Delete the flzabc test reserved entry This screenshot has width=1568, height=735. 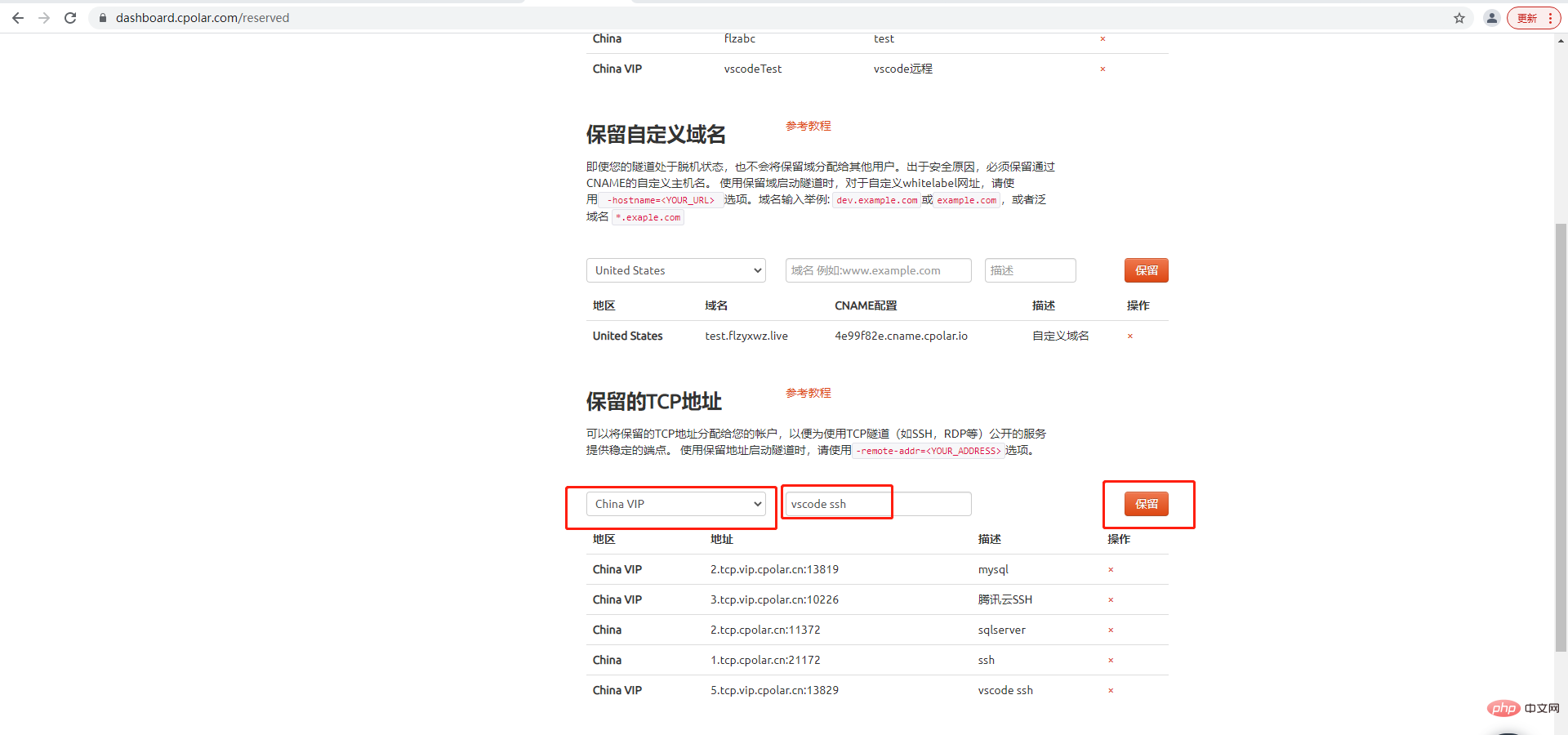[1102, 39]
